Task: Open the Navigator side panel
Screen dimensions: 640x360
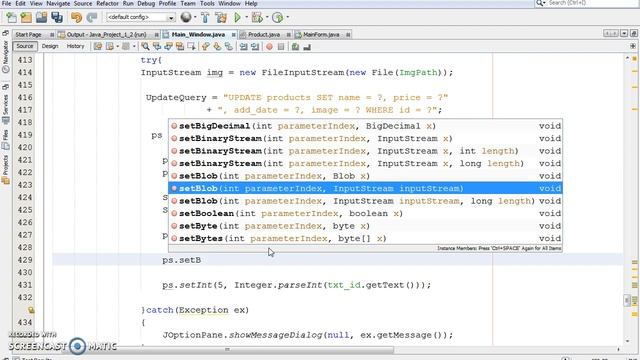Action: 5,56
